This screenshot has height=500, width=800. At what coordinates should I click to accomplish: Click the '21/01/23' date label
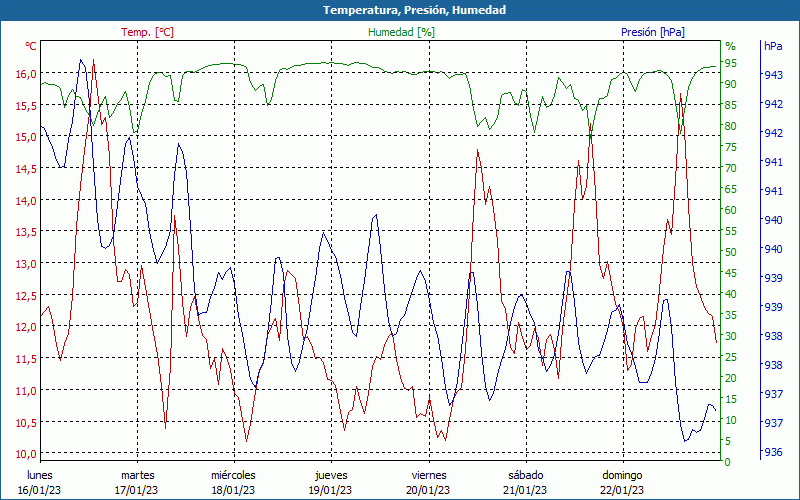[x=526, y=490]
